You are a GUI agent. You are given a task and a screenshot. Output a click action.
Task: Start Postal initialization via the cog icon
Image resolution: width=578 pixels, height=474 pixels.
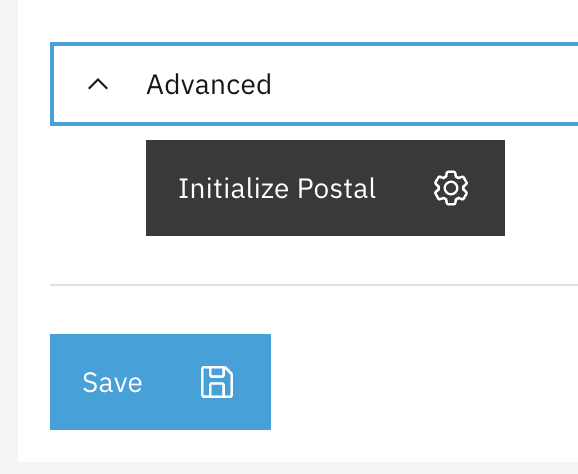coord(451,188)
